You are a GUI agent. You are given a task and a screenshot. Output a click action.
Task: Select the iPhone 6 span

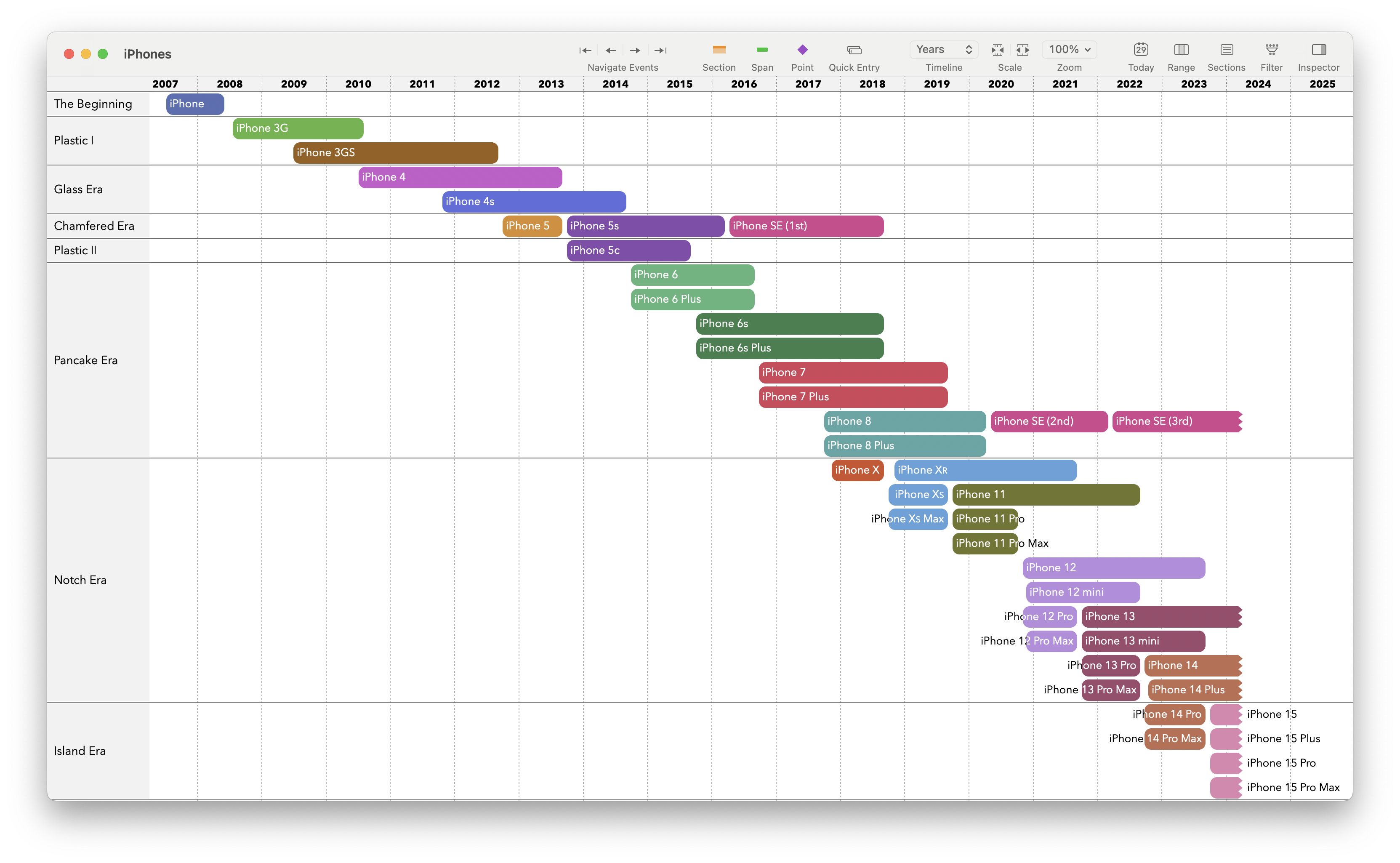pyautogui.click(x=692, y=275)
